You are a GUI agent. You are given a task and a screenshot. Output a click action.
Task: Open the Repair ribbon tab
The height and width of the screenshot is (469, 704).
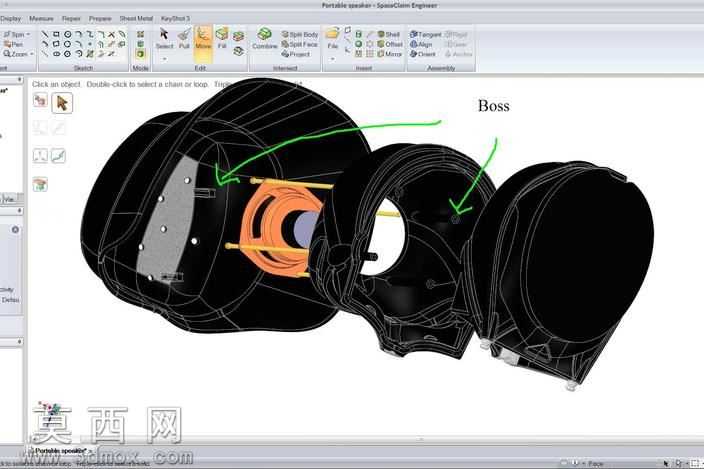[71, 18]
